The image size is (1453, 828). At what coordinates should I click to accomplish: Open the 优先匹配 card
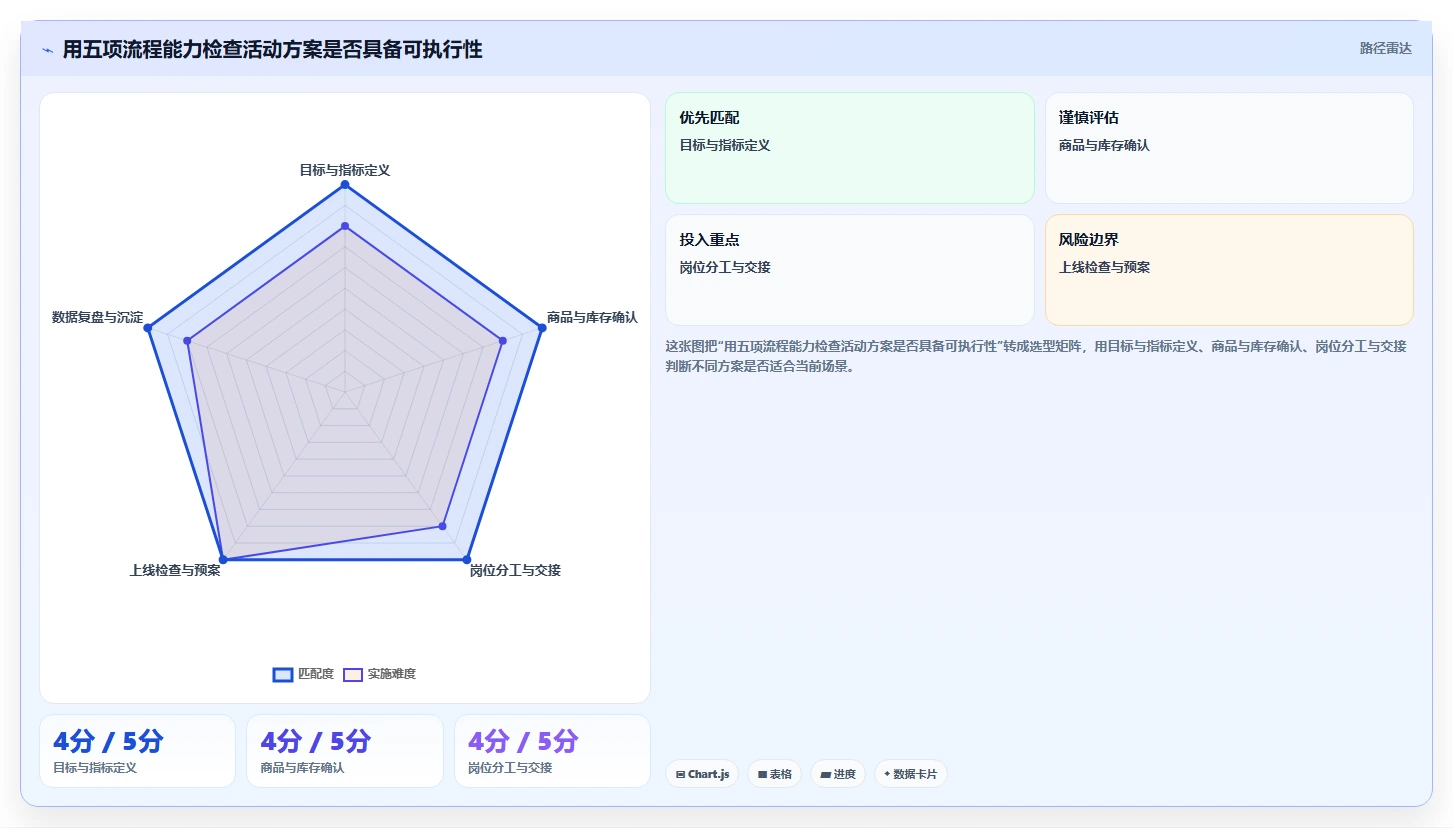(x=849, y=148)
